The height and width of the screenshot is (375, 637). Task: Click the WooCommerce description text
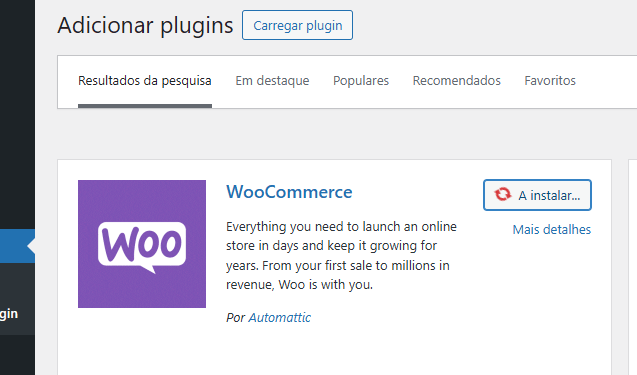tap(341, 256)
